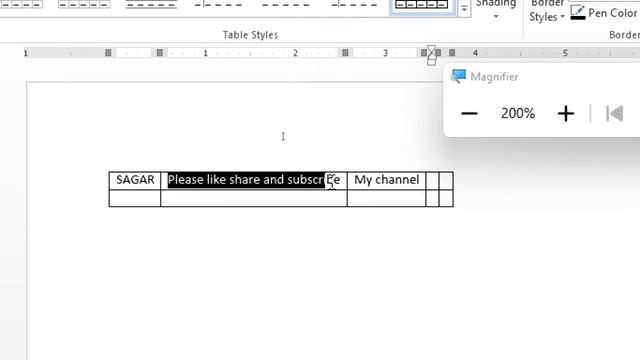Choose the Pen Color tool
The image size is (640, 360).
click(x=603, y=13)
